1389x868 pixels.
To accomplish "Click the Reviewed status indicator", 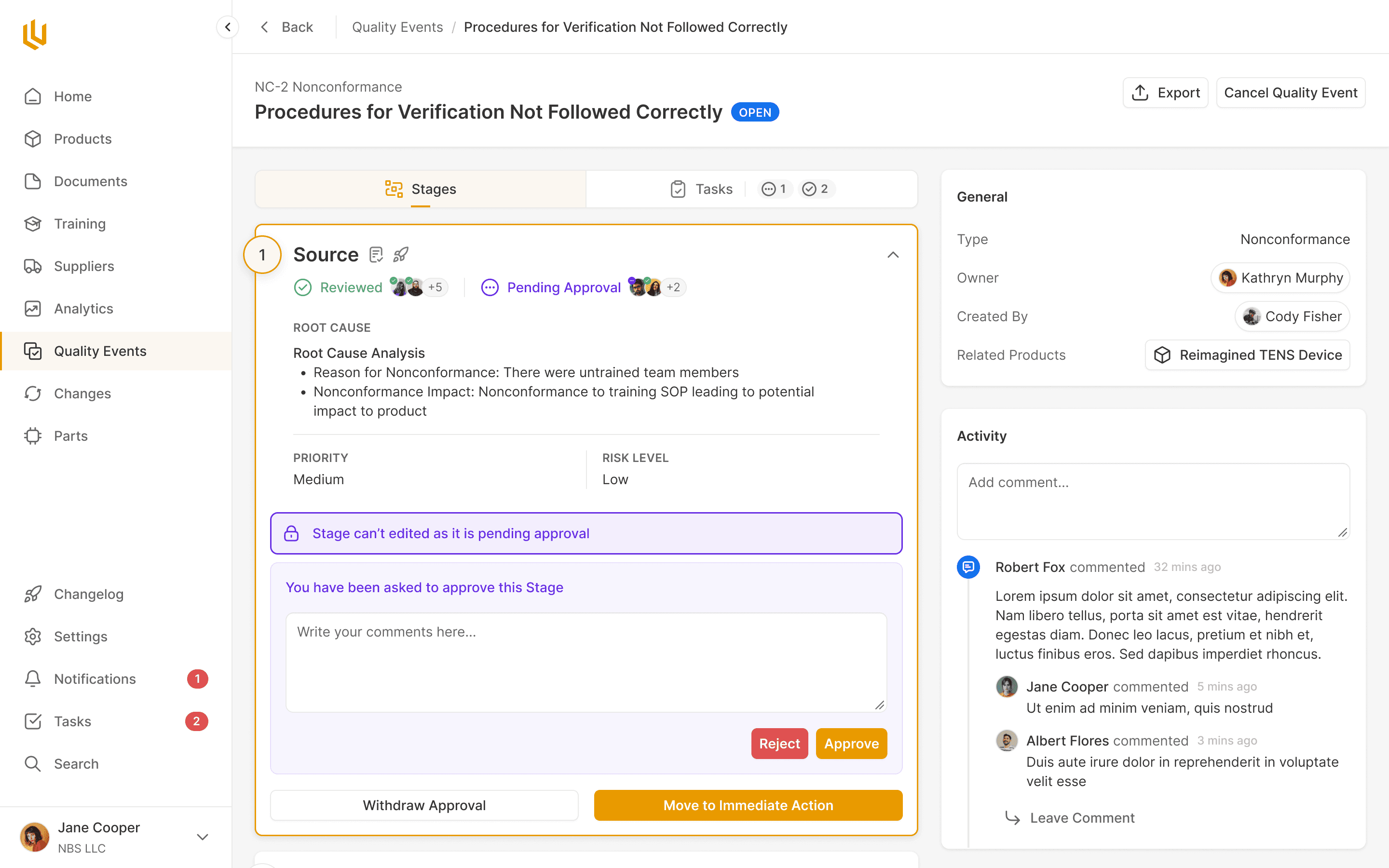I will click(x=338, y=287).
